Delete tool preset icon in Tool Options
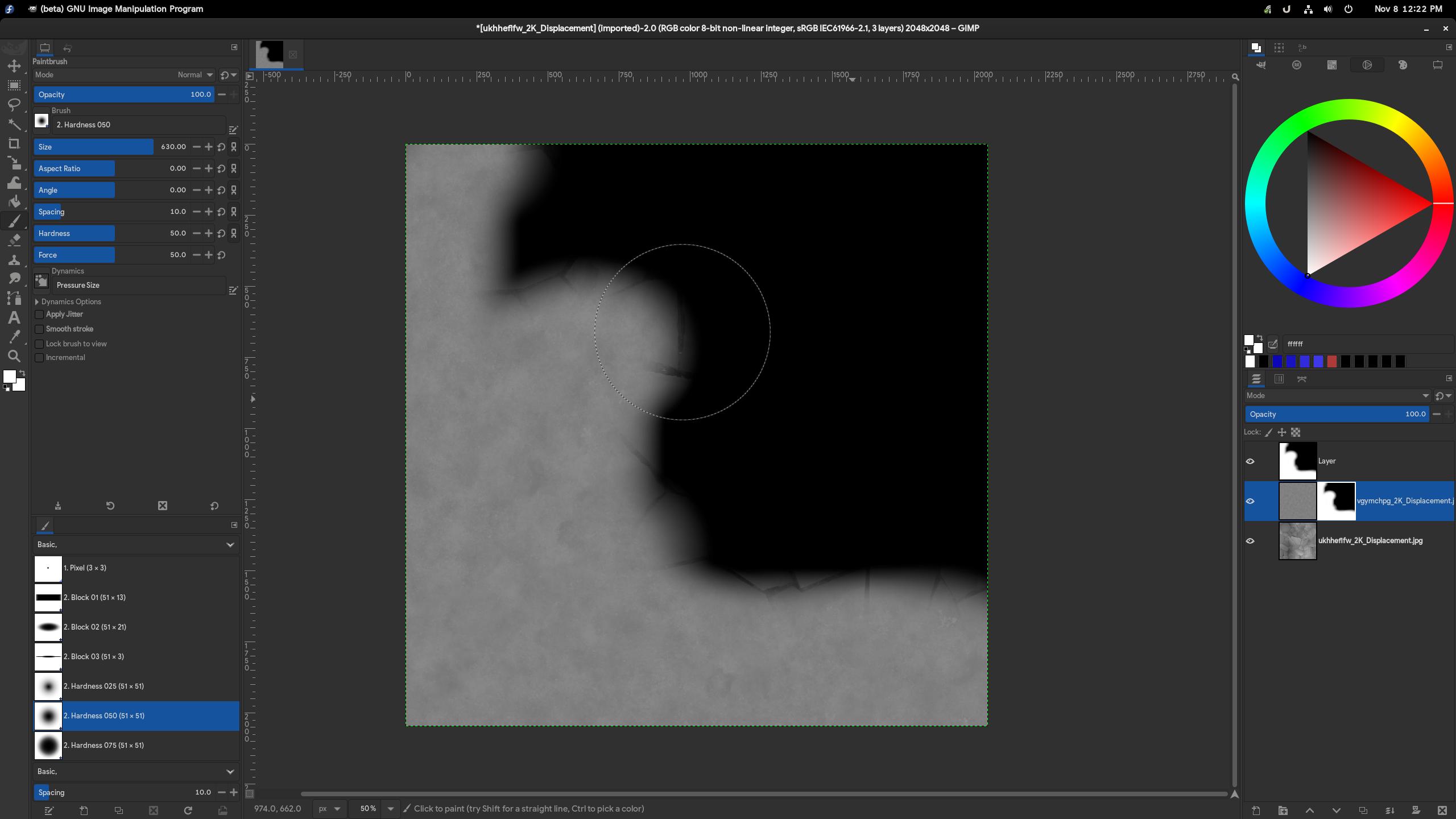1456x819 pixels. 163,506
